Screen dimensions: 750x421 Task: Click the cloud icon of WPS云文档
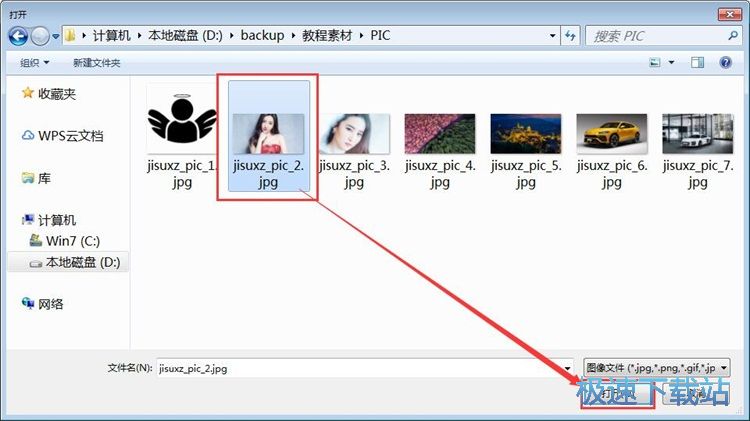click(28, 135)
